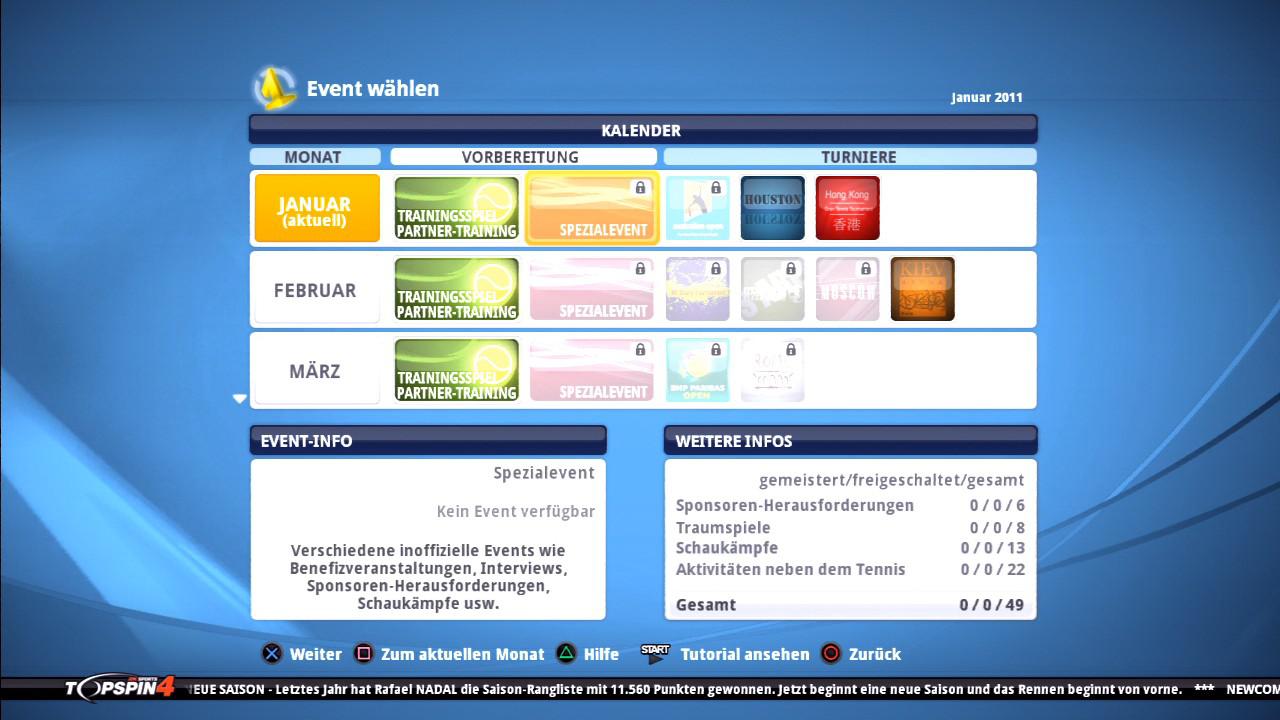
Task: Click the KALENDER title bar
Action: 642,130
